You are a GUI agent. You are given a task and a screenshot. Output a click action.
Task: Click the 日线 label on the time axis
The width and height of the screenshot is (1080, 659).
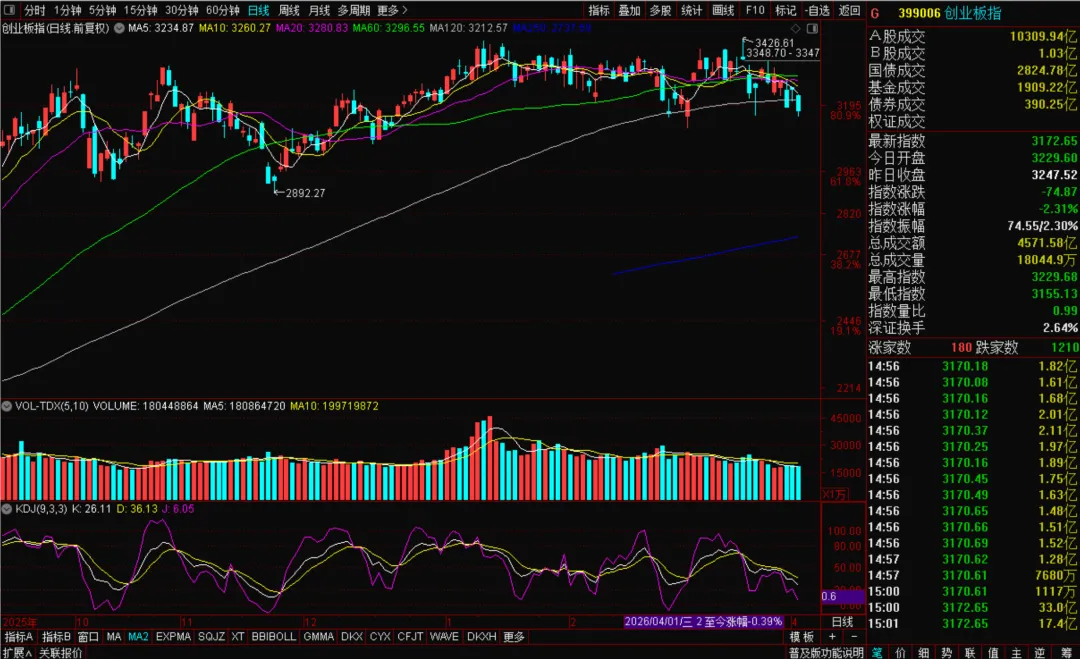pyautogui.click(x=842, y=621)
